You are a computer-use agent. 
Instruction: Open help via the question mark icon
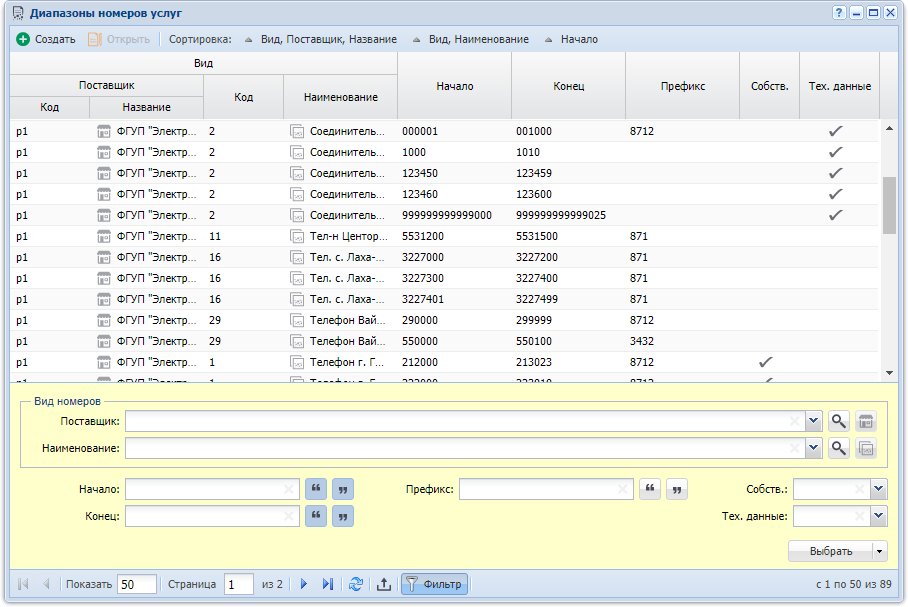point(839,13)
